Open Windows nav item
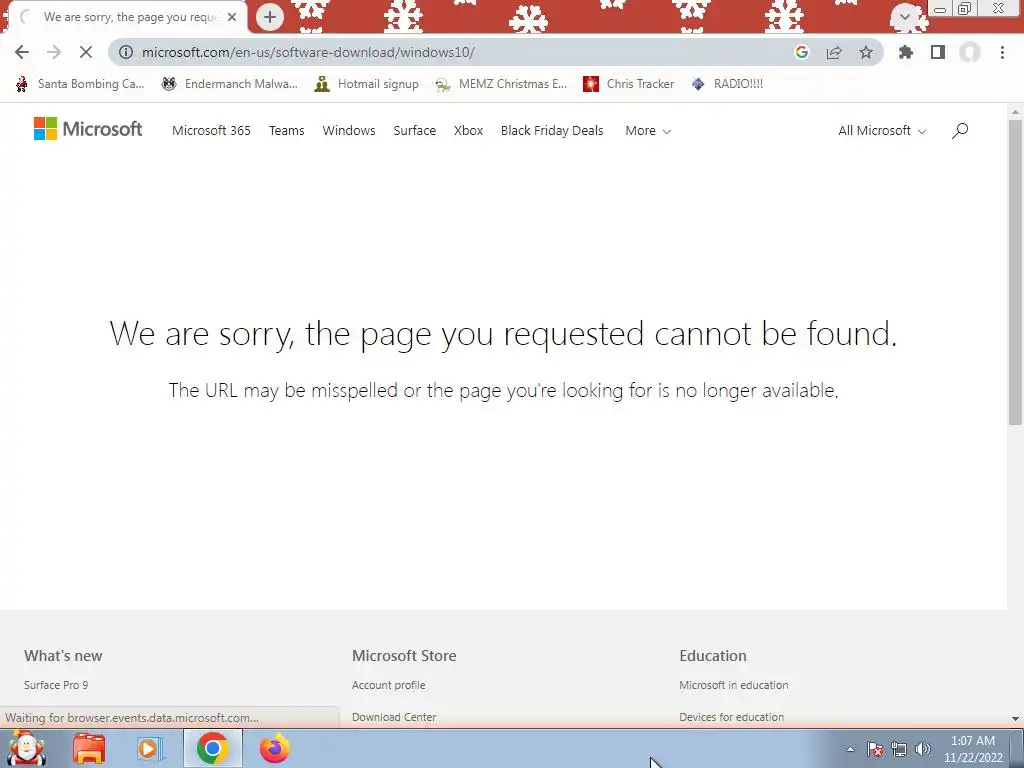This screenshot has height=768, width=1024. (349, 131)
